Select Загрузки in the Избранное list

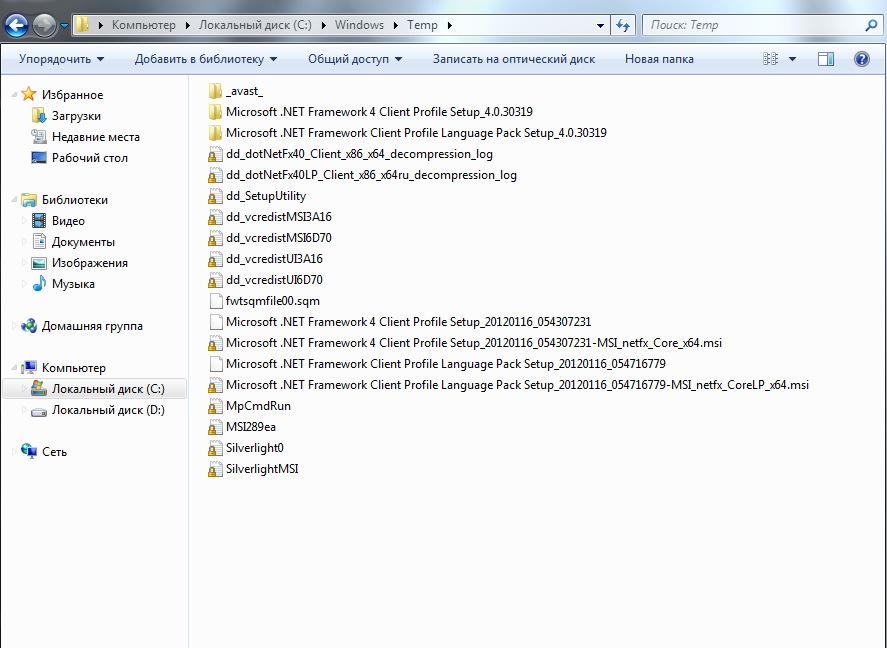coord(76,116)
